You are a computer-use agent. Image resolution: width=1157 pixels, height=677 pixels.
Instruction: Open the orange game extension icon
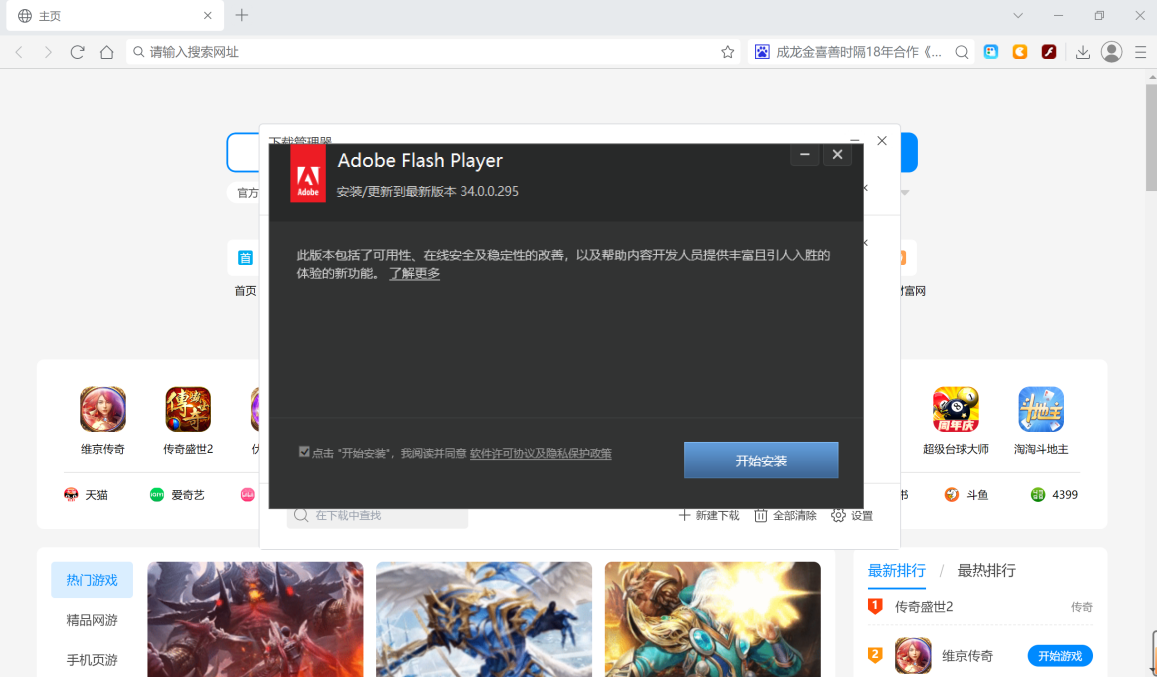(1020, 52)
